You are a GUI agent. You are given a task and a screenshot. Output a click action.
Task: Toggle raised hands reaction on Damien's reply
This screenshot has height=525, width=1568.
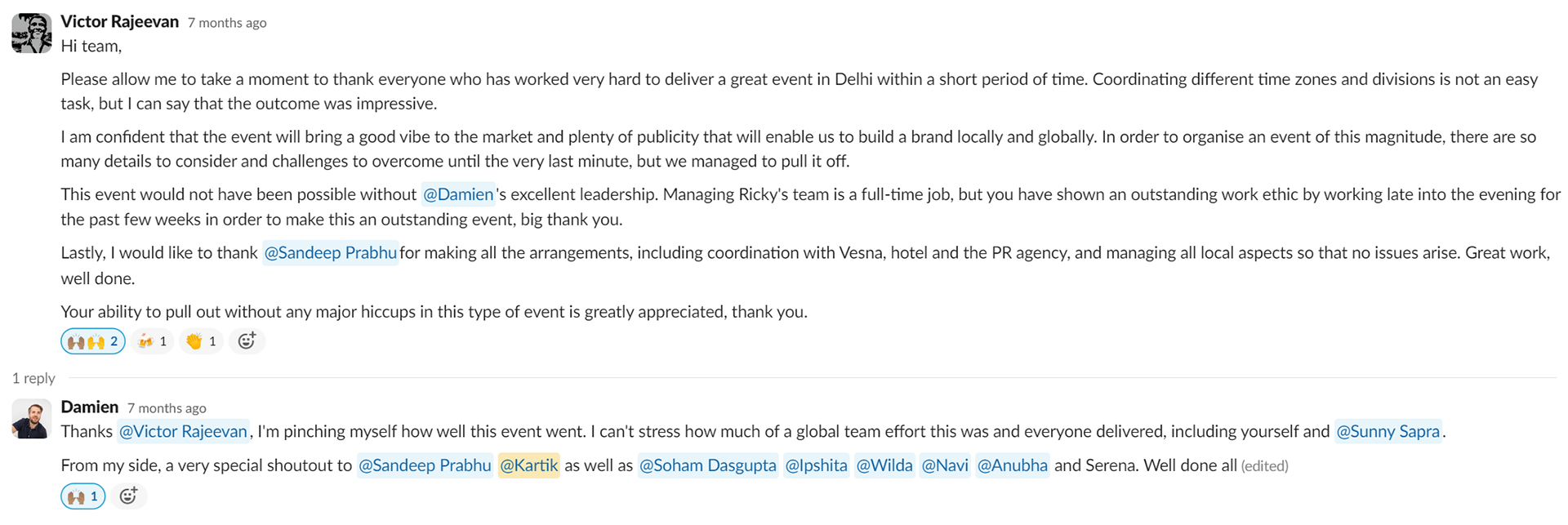(x=83, y=496)
